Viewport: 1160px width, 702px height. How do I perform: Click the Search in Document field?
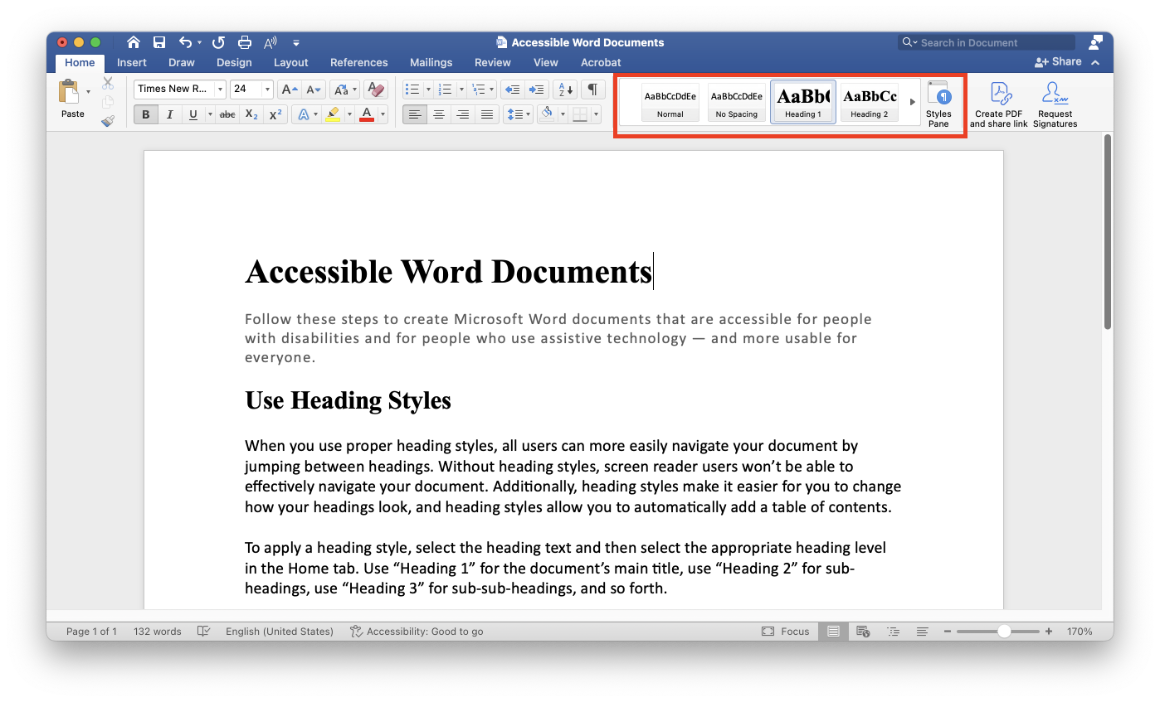click(985, 42)
